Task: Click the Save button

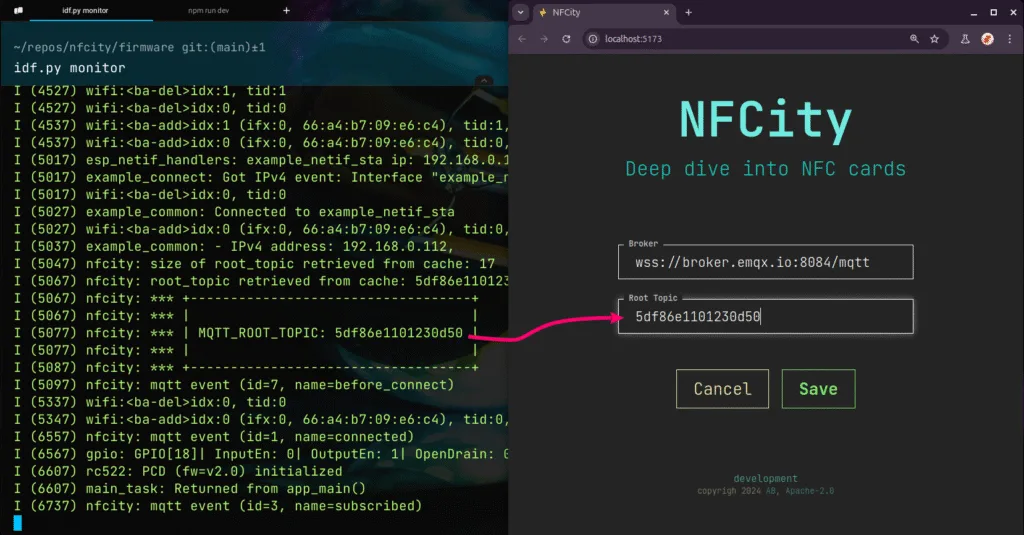Action: pos(818,389)
